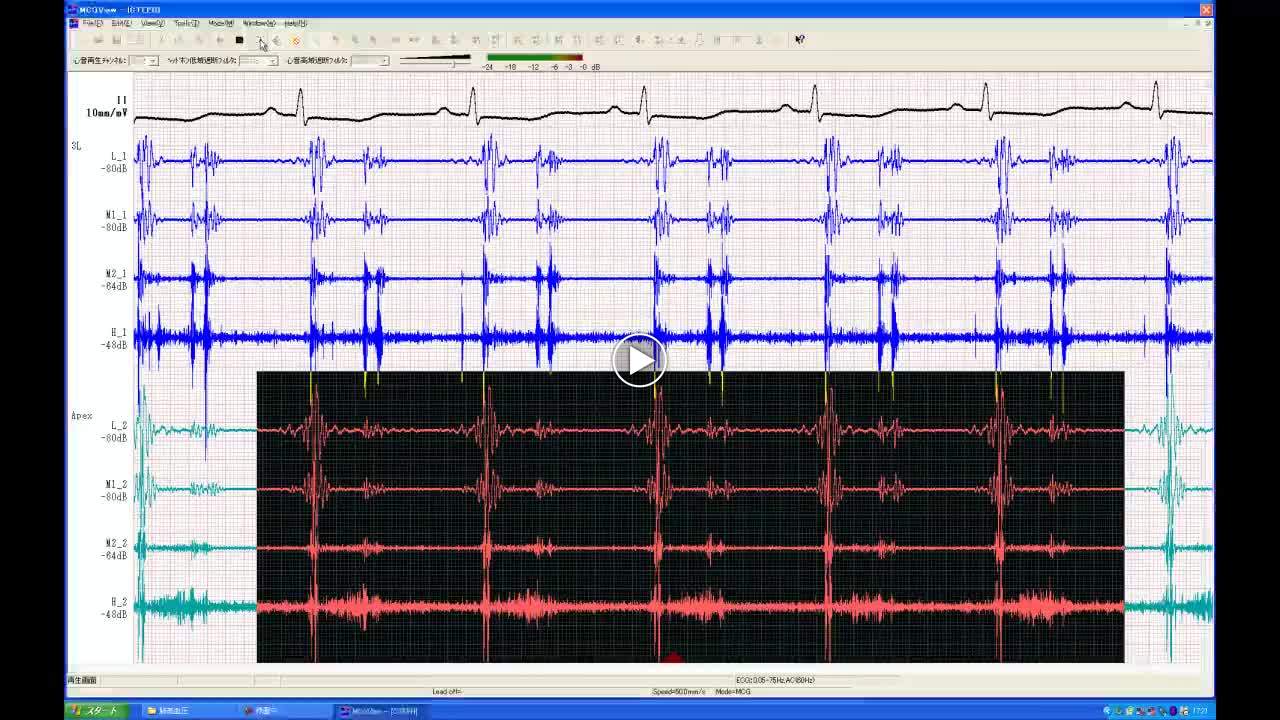Open the Help menu
Viewport: 1280px width, 720px height.
pos(296,23)
